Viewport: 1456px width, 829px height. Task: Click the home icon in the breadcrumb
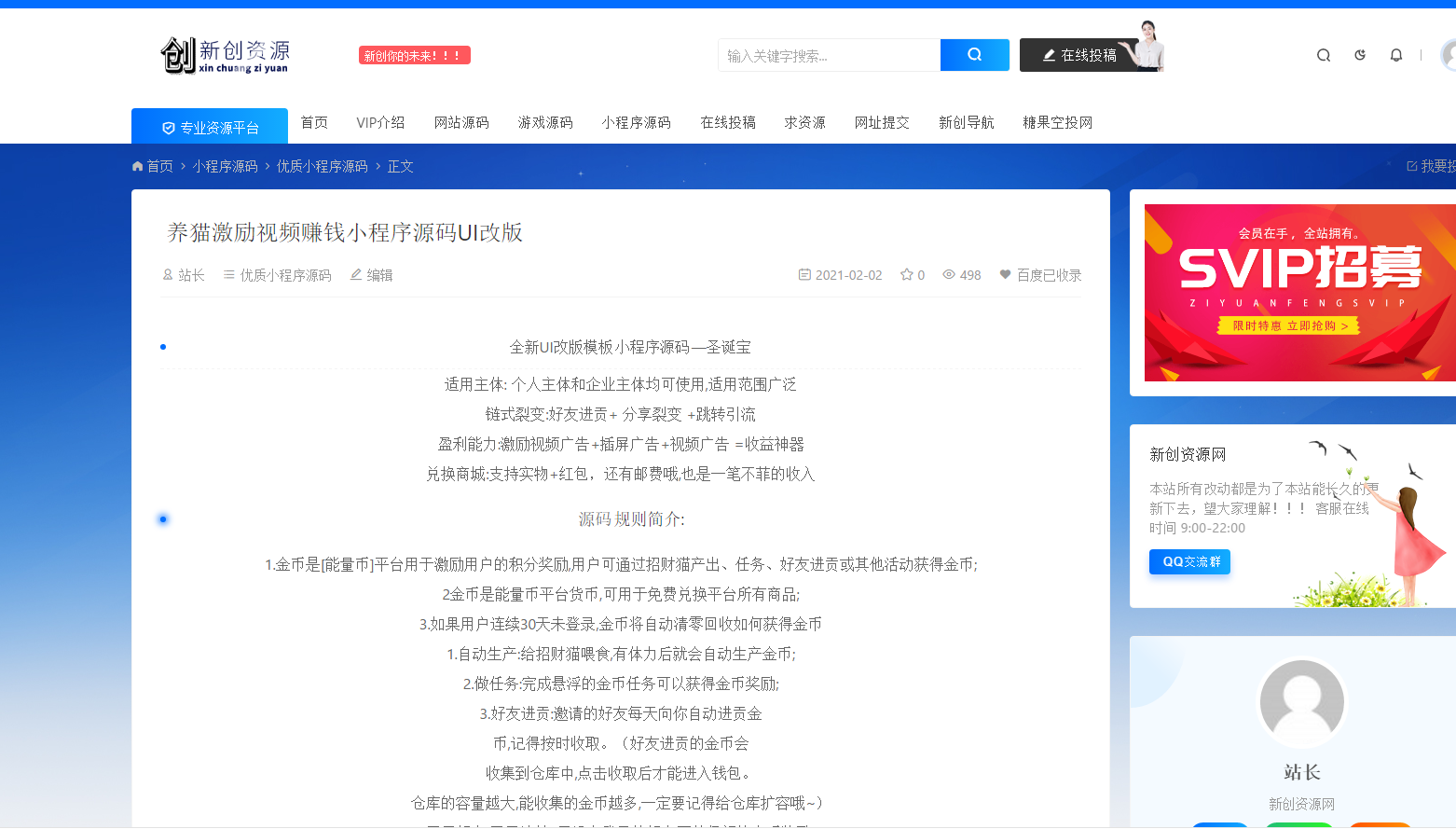[137, 166]
